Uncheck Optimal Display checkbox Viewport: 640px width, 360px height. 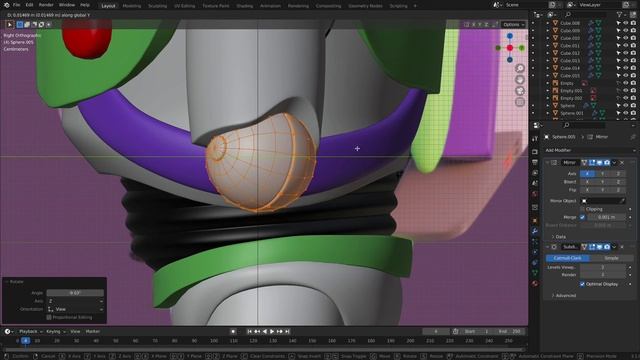(582, 284)
